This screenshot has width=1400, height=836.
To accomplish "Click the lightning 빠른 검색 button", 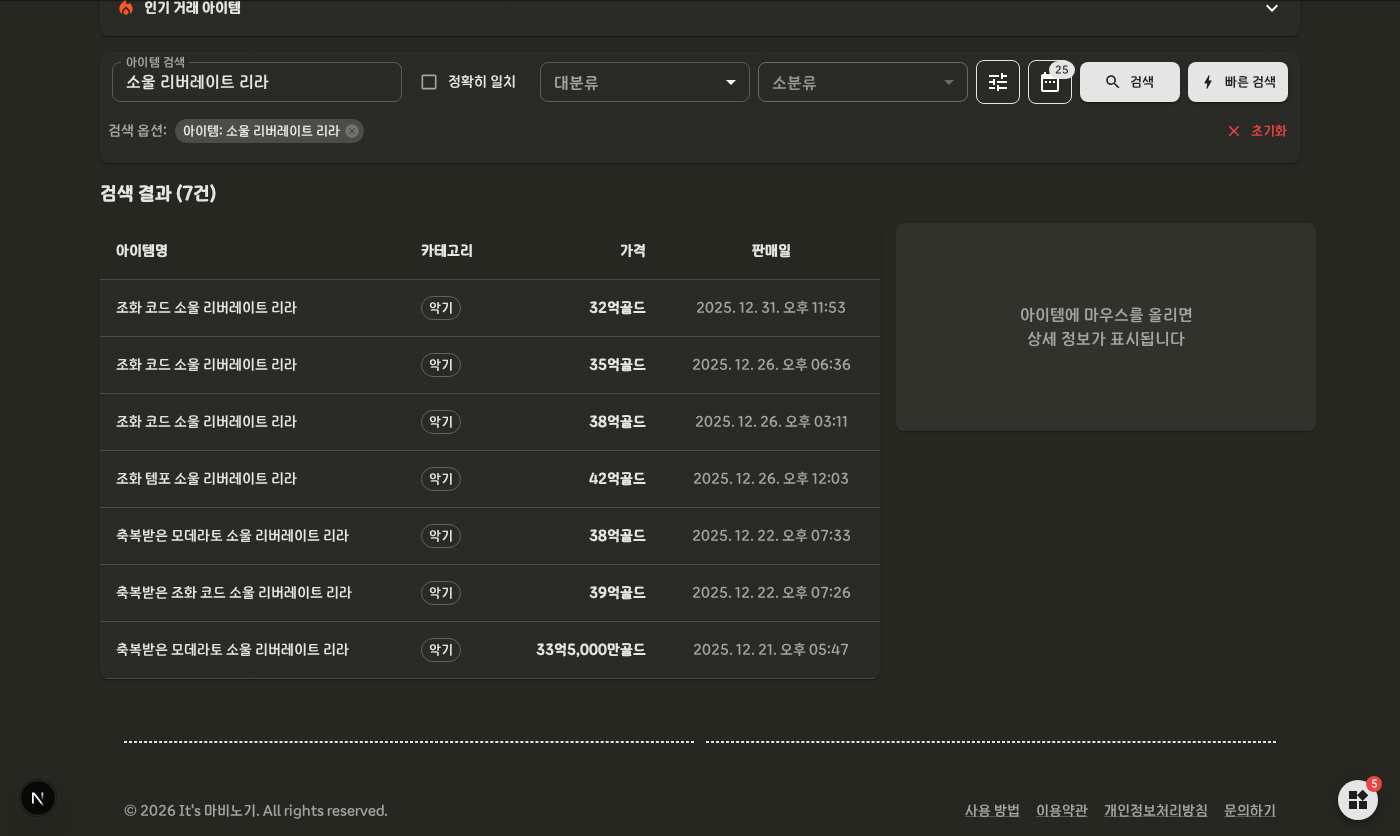I will point(1238,82).
